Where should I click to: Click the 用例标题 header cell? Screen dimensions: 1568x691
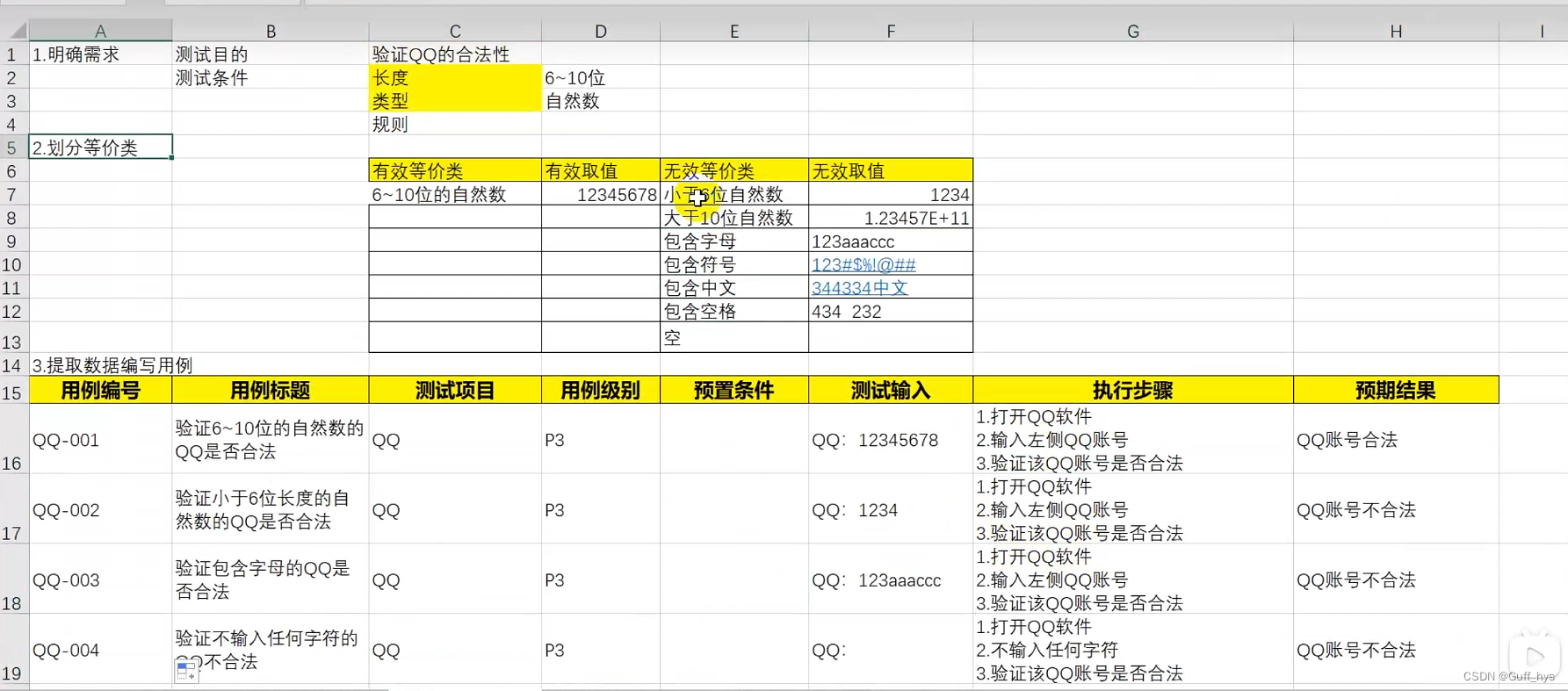pyautogui.click(x=271, y=391)
